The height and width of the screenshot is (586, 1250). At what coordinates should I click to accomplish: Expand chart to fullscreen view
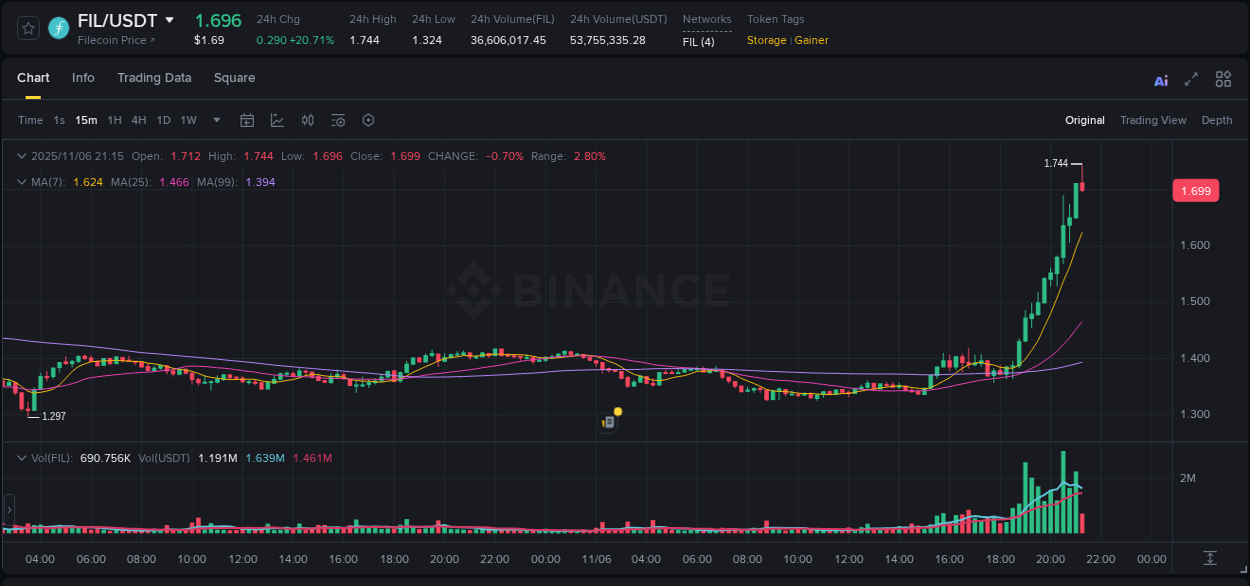point(1192,79)
